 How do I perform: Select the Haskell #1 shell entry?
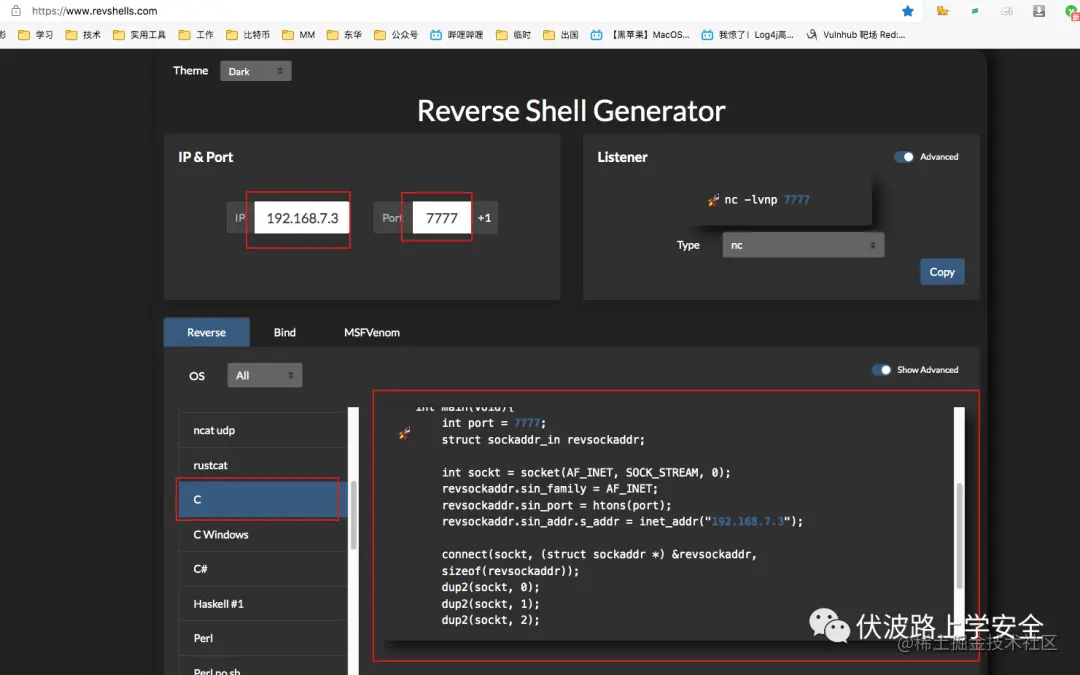tap(263, 604)
